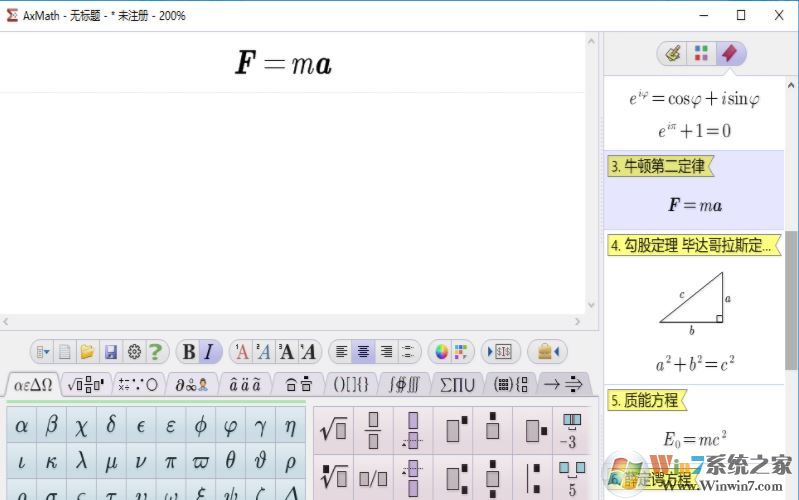This screenshot has height=500, width=799.
Task: Open the sum and product tab ΣΠU
Action: click(x=457, y=385)
